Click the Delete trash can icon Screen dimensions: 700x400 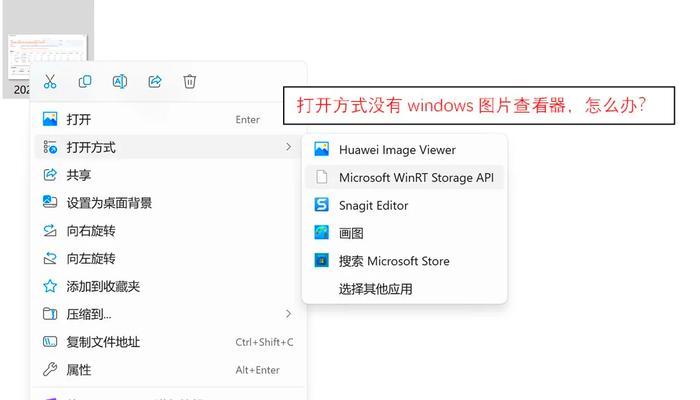point(189,82)
